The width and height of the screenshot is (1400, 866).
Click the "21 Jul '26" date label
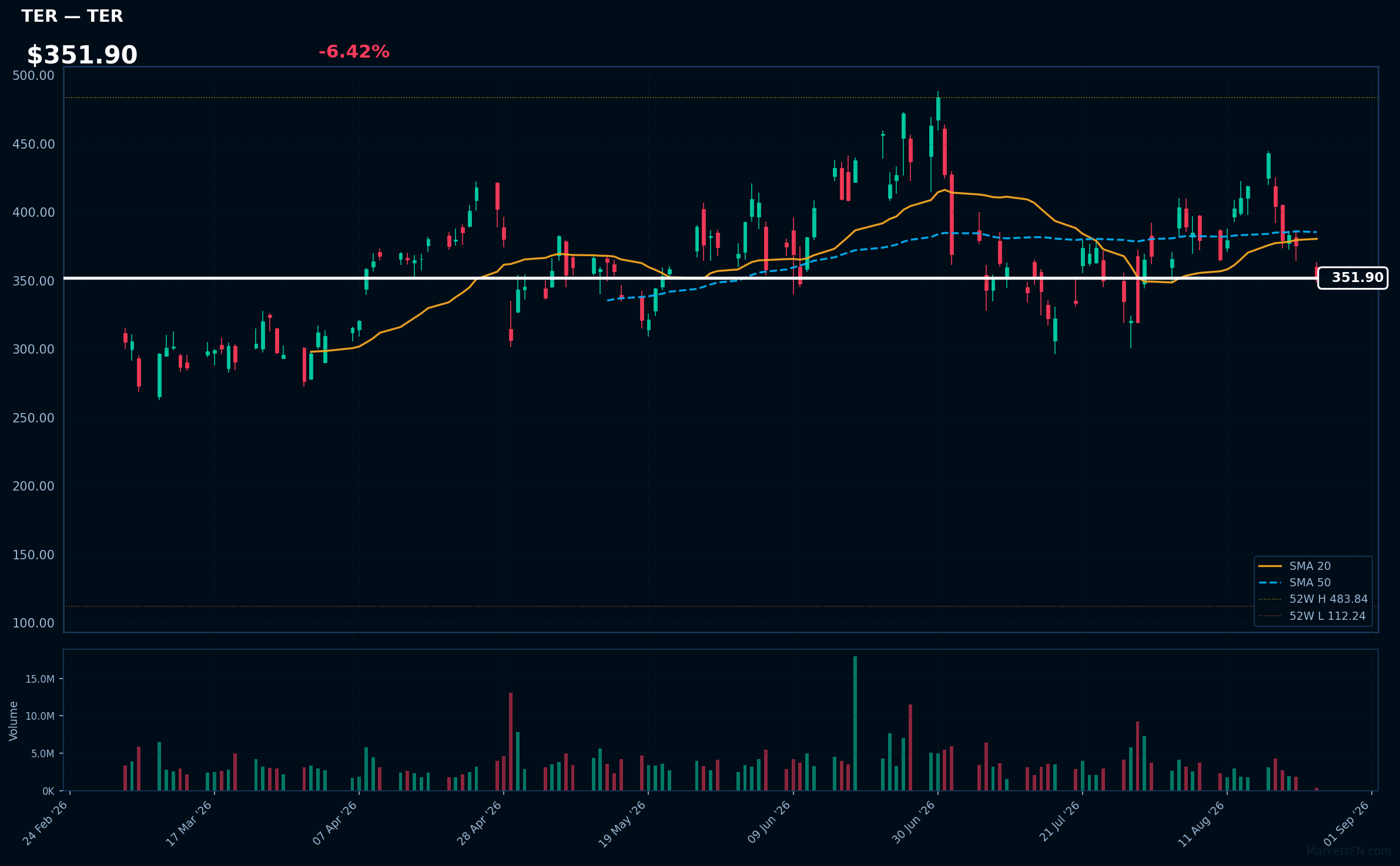(x=1060, y=821)
